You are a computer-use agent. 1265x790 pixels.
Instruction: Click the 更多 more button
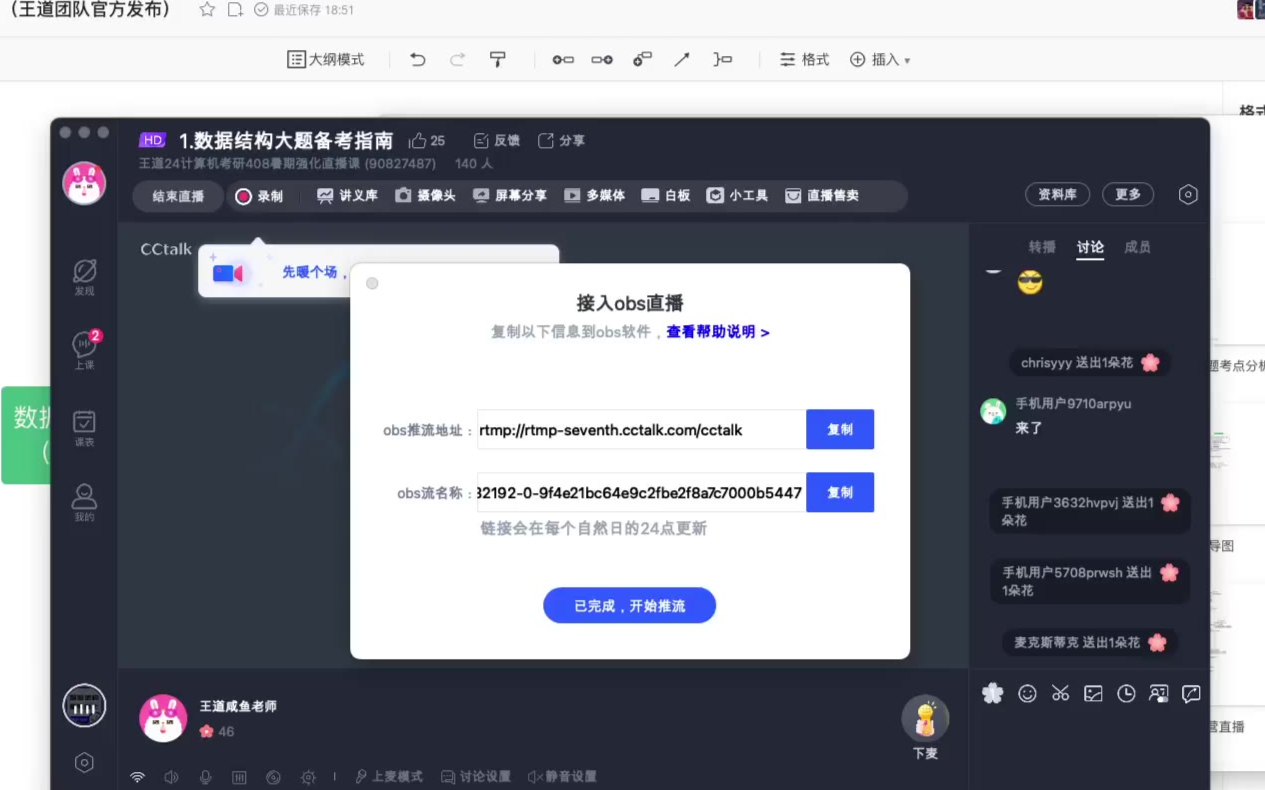point(1128,195)
